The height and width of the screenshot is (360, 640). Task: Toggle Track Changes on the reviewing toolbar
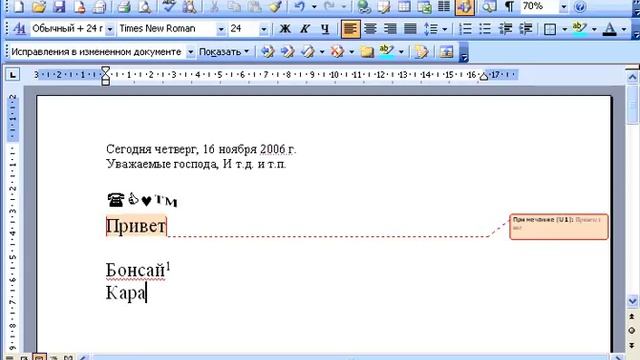(x=420, y=51)
